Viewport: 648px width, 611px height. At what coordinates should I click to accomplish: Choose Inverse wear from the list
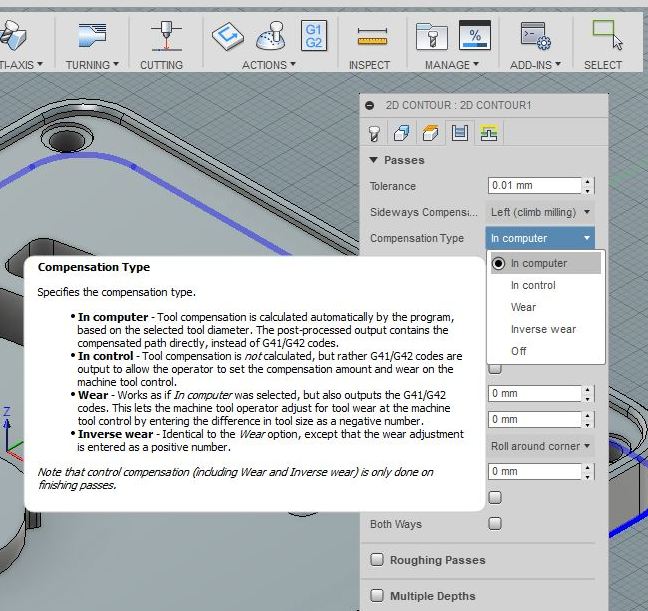[x=543, y=329]
